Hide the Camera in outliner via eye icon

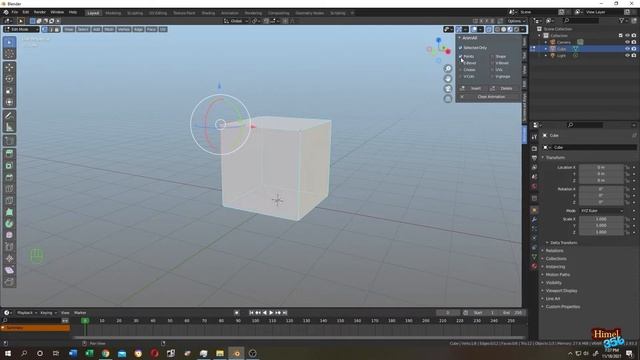(x=627, y=42)
